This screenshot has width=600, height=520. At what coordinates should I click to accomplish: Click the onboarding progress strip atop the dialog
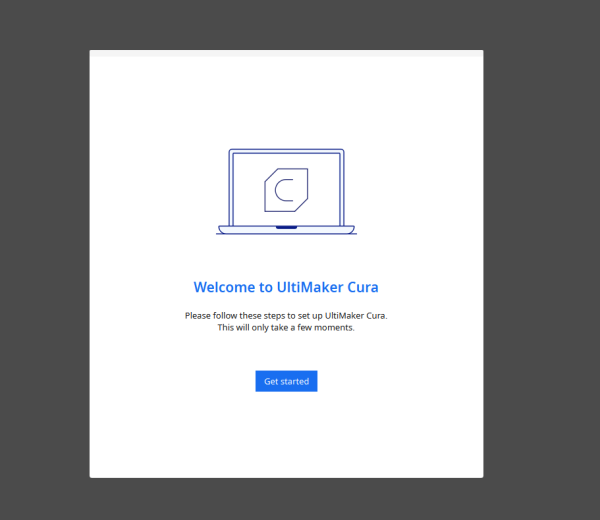pos(286,54)
